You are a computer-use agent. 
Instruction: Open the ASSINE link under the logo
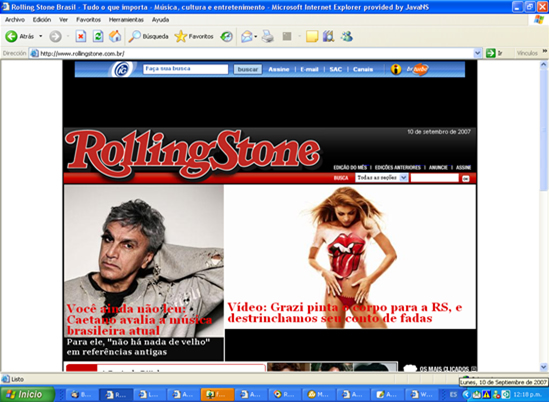click(464, 168)
